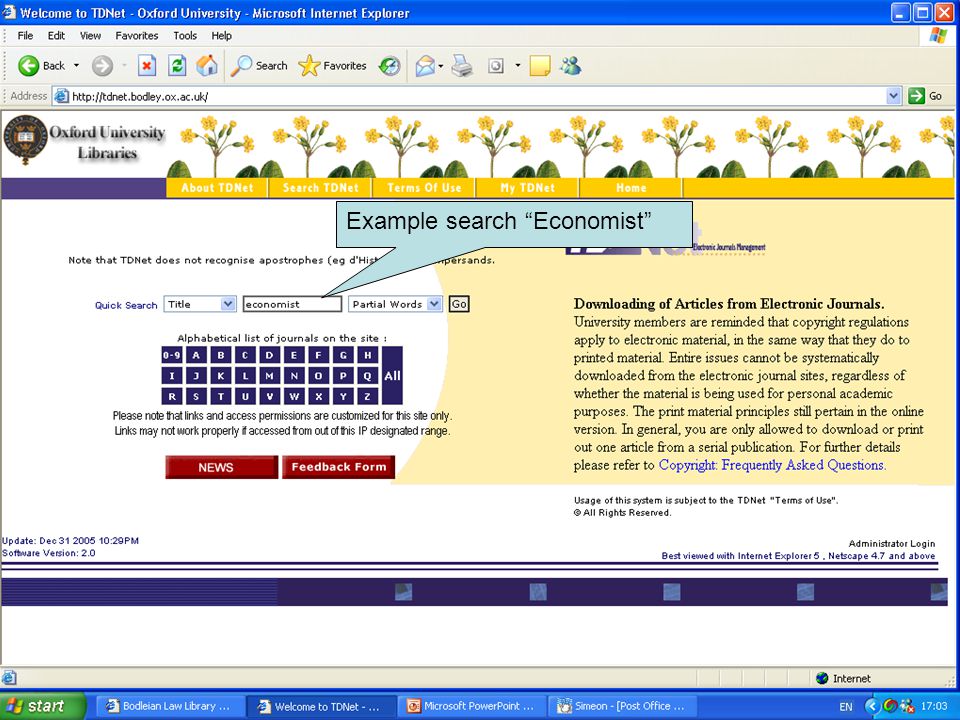Expand the address bar dropdown
Image resolution: width=960 pixels, height=720 pixels.
click(x=893, y=96)
